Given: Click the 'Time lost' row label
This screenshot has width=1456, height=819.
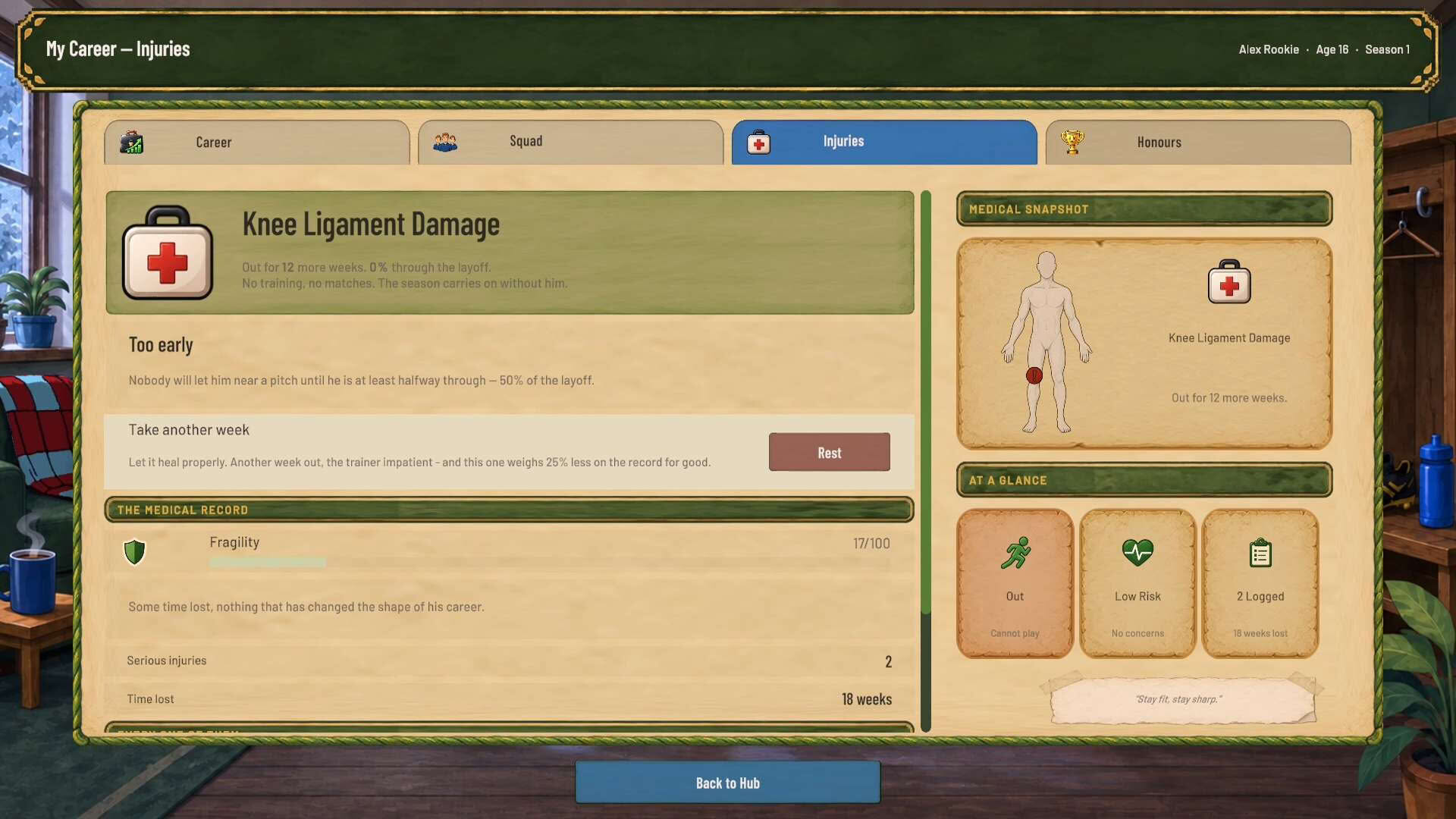Looking at the screenshot, I should (x=150, y=699).
